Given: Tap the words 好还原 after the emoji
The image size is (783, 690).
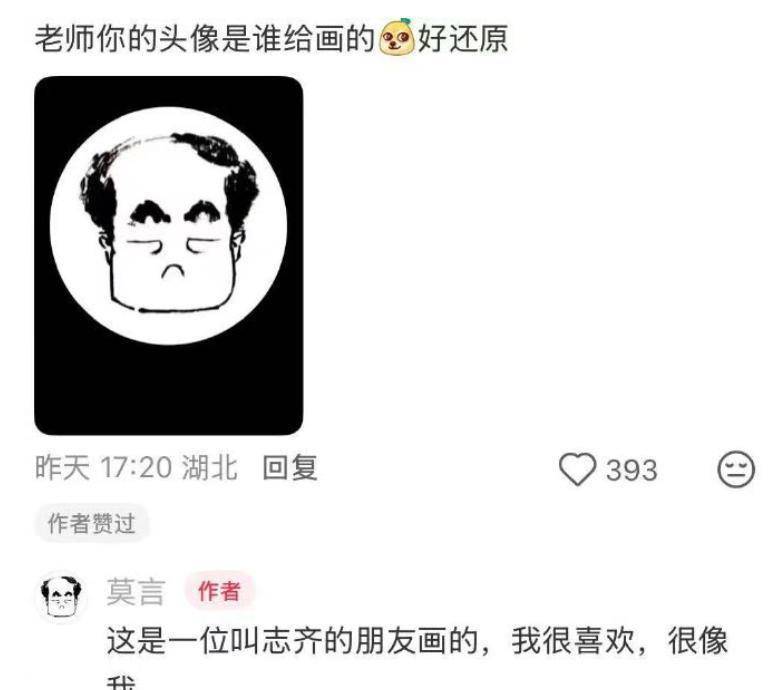Looking at the screenshot, I should [x=463, y=38].
